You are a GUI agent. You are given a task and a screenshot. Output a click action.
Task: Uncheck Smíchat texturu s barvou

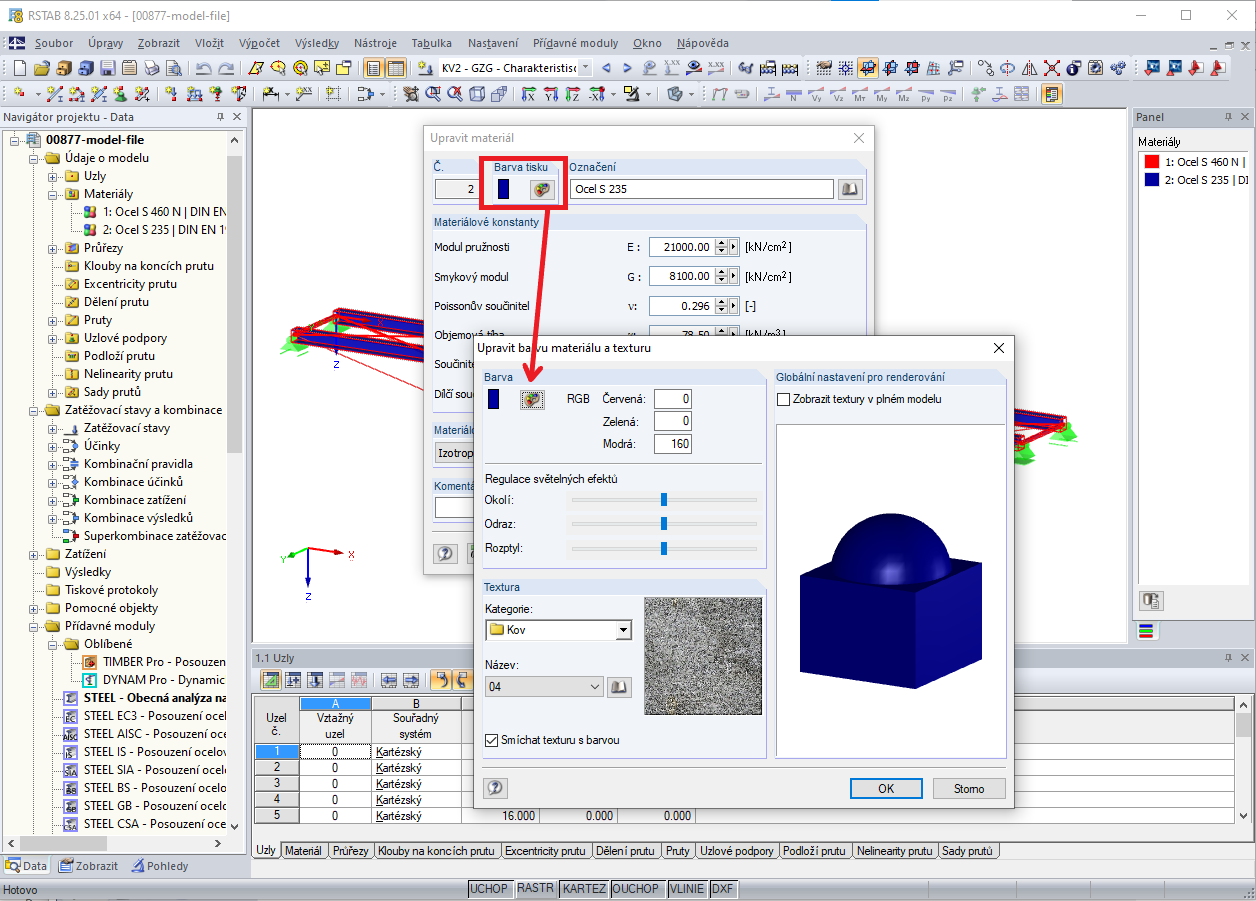[491, 741]
